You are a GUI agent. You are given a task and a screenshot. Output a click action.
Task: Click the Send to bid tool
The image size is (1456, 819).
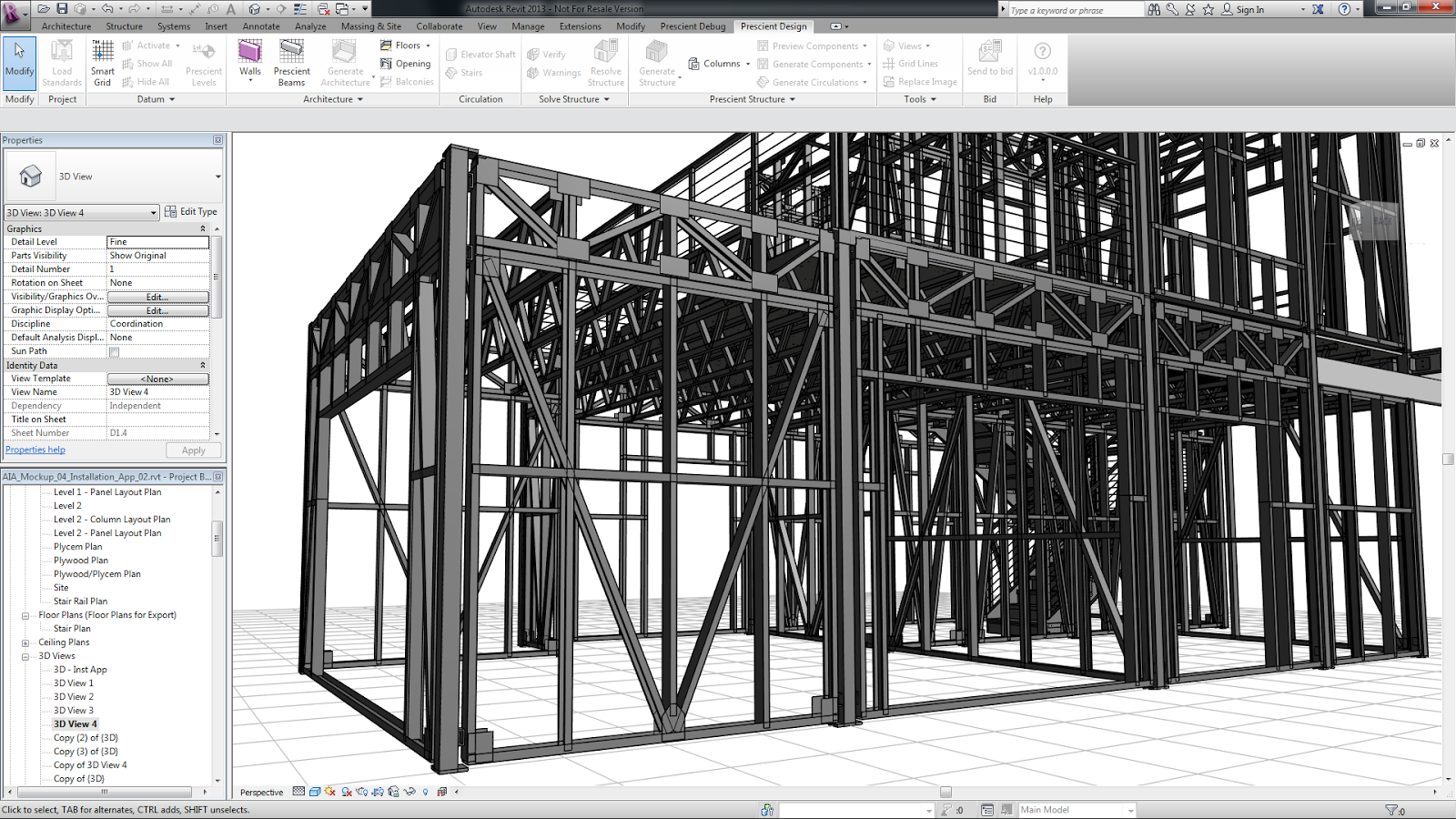[989, 64]
